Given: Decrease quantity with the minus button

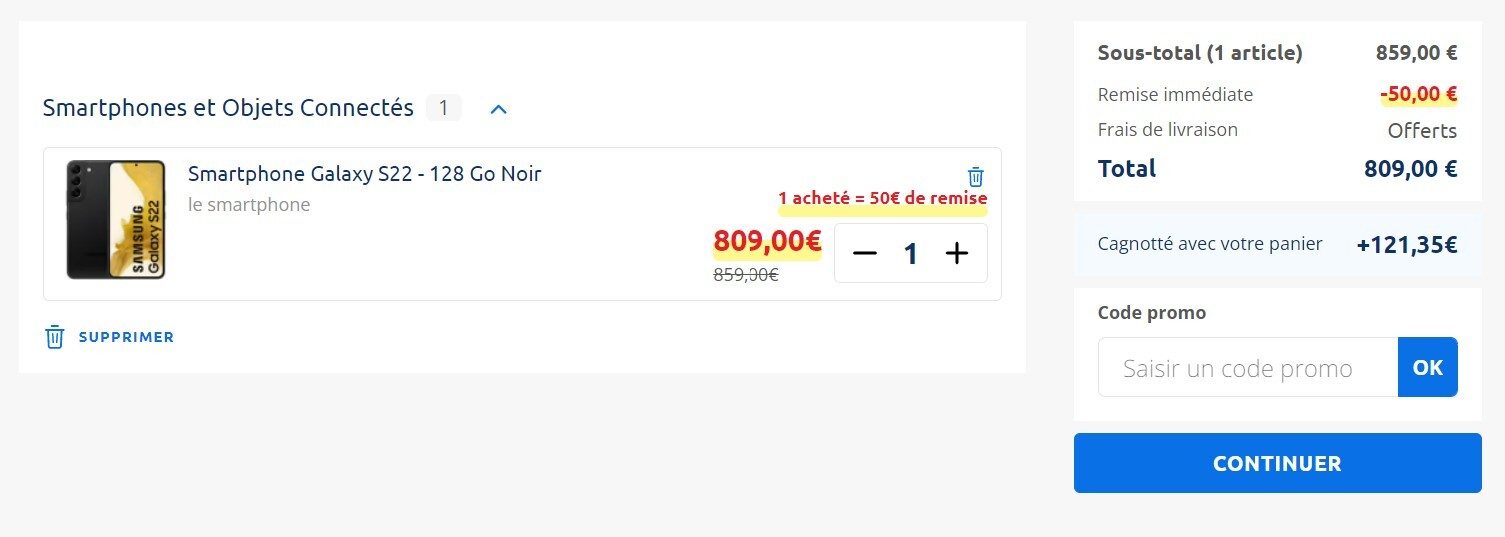Looking at the screenshot, I should 865,254.
